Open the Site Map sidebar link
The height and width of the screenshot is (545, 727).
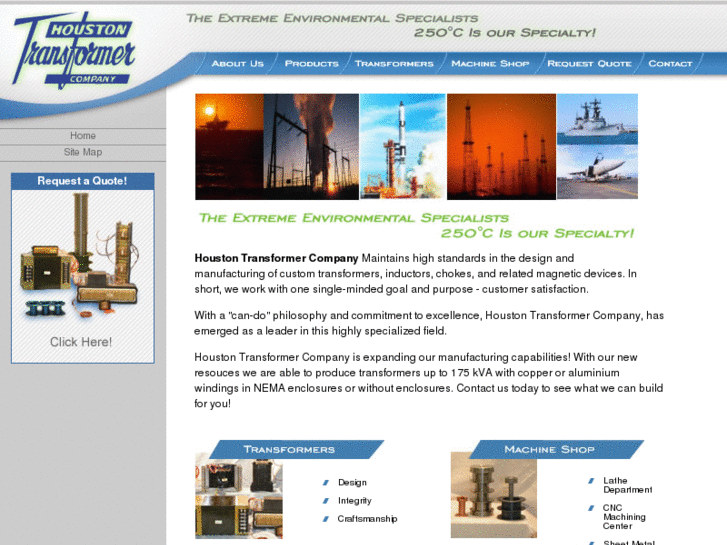pos(83,152)
